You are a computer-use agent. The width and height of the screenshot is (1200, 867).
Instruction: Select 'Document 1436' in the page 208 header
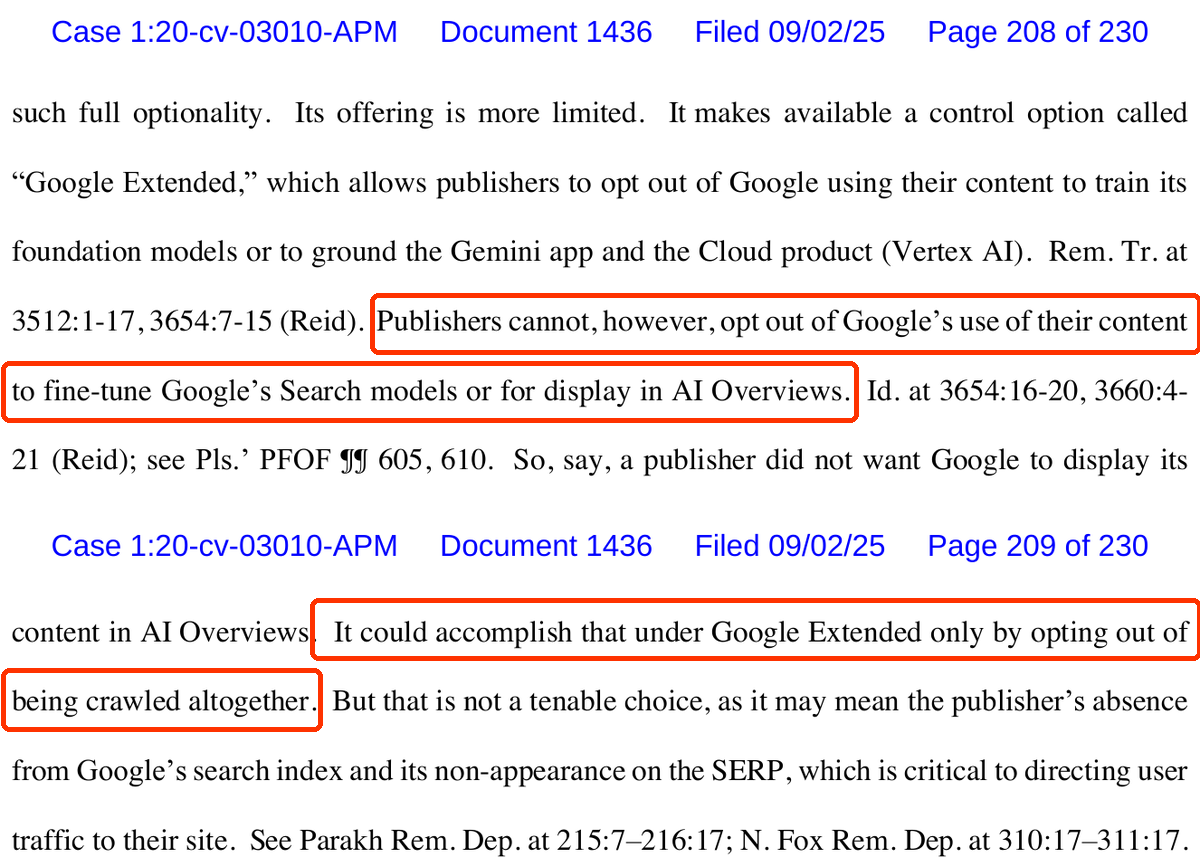[x=546, y=32]
